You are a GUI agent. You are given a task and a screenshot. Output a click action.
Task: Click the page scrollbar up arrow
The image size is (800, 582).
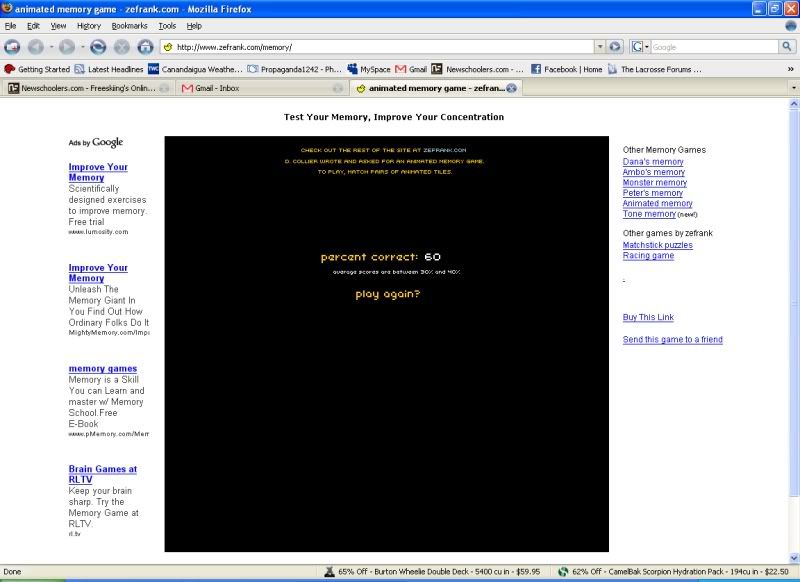click(x=794, y=103)
